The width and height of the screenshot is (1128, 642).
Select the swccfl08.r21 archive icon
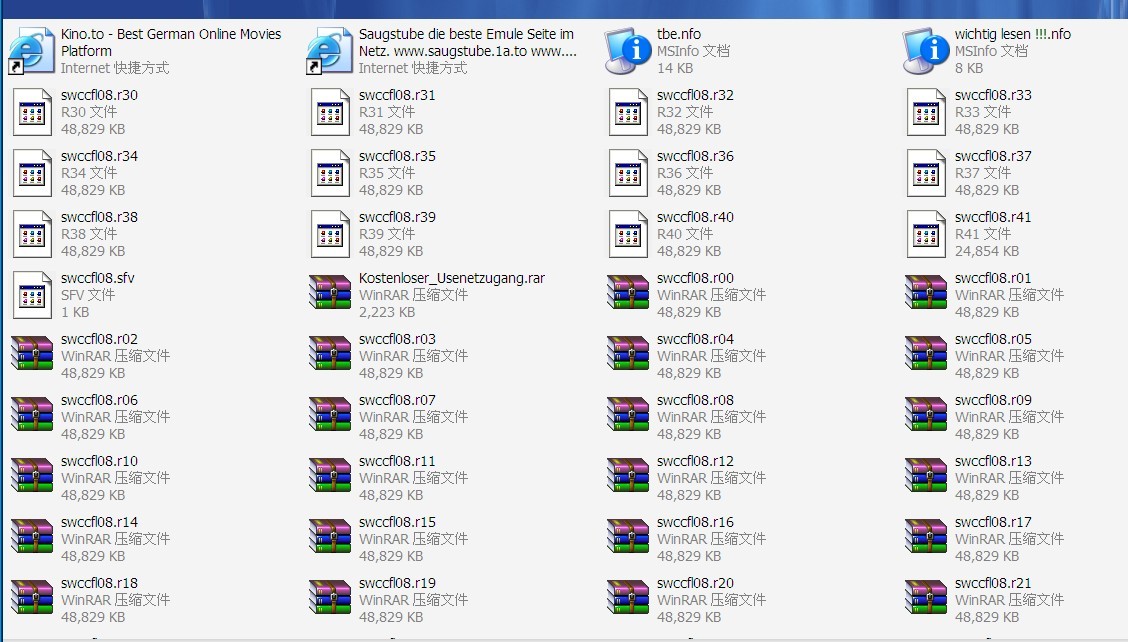click(926, 600)
